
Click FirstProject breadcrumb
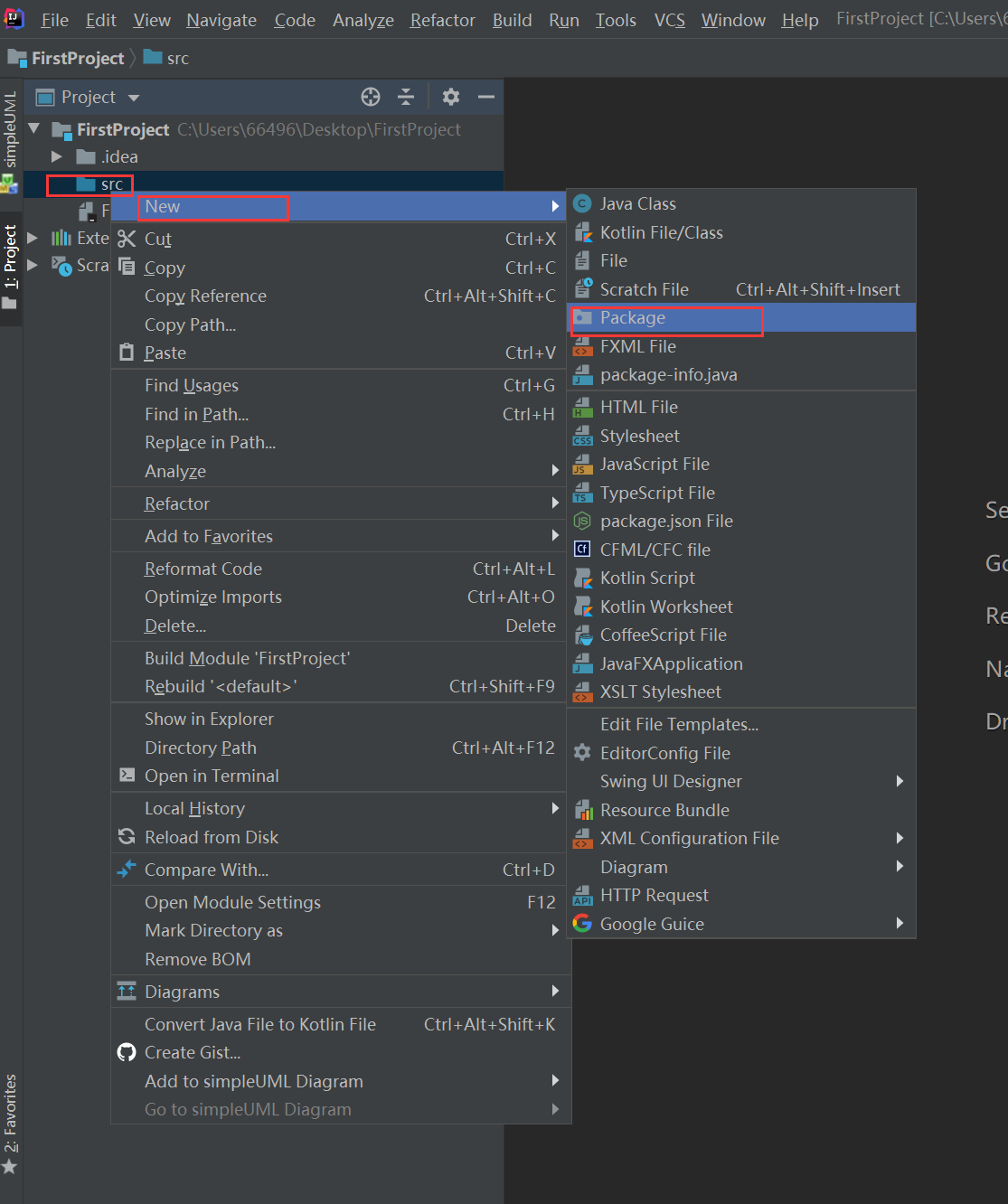[x=67, y=58]
